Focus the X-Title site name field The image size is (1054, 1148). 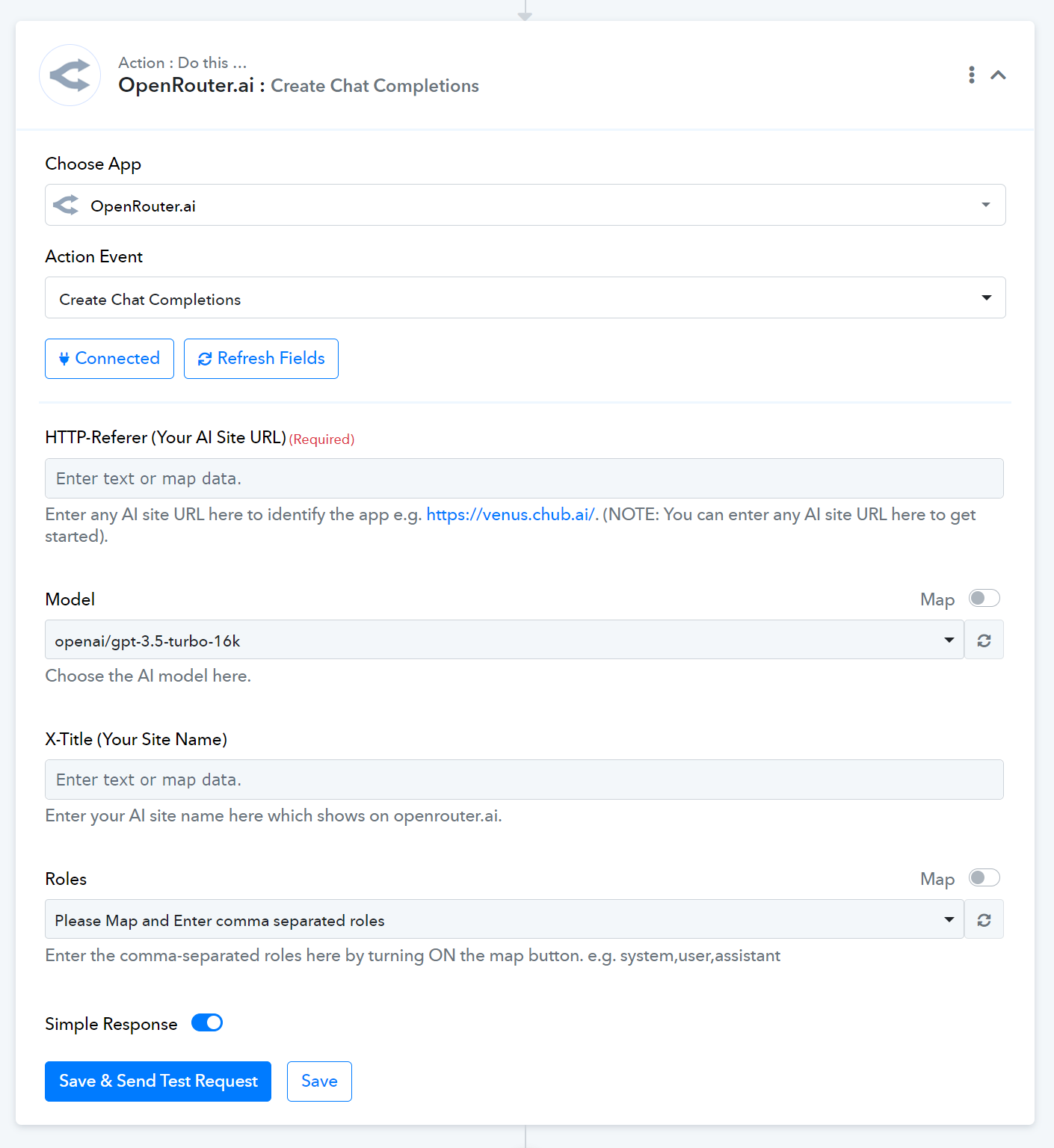[x=524, y=780]
